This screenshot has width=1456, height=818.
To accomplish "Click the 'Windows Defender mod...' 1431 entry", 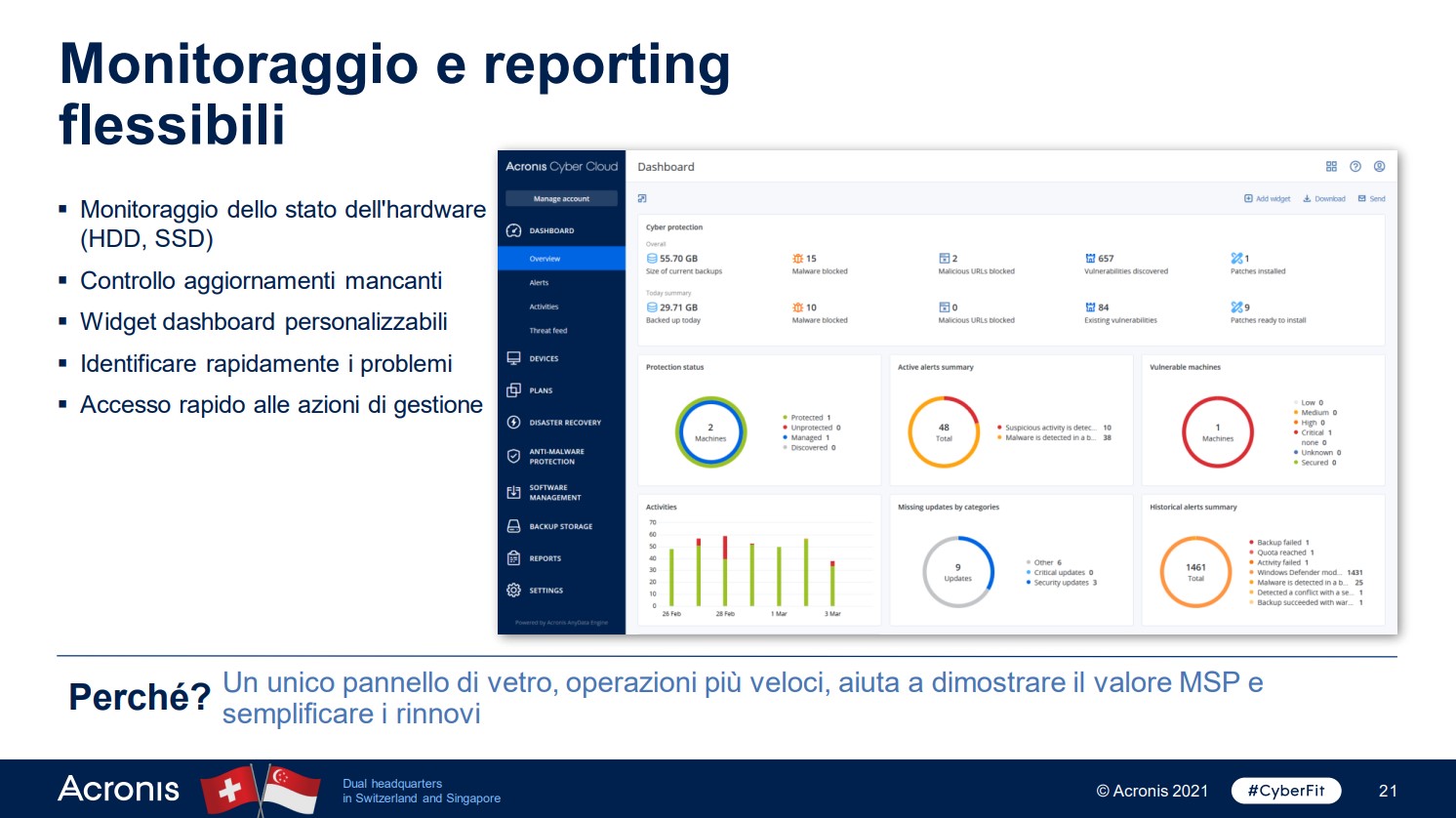I will tap(1306, 573).
